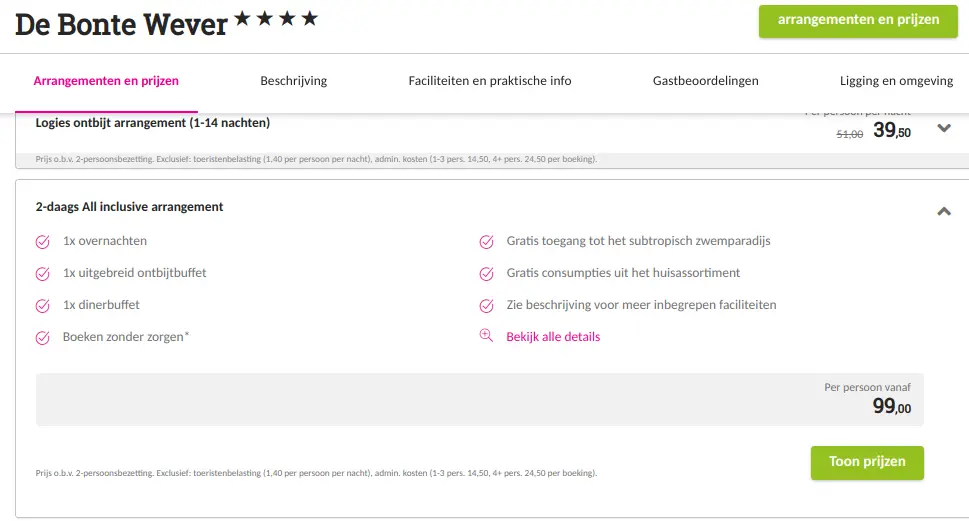Click 'Gratis consumpties uit het huisassortiment' text

click(623, 273)
